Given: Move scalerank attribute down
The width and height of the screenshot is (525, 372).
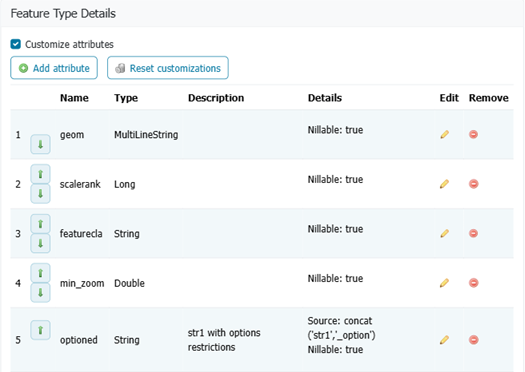Looking at the screenshot, I should point(41,194).
